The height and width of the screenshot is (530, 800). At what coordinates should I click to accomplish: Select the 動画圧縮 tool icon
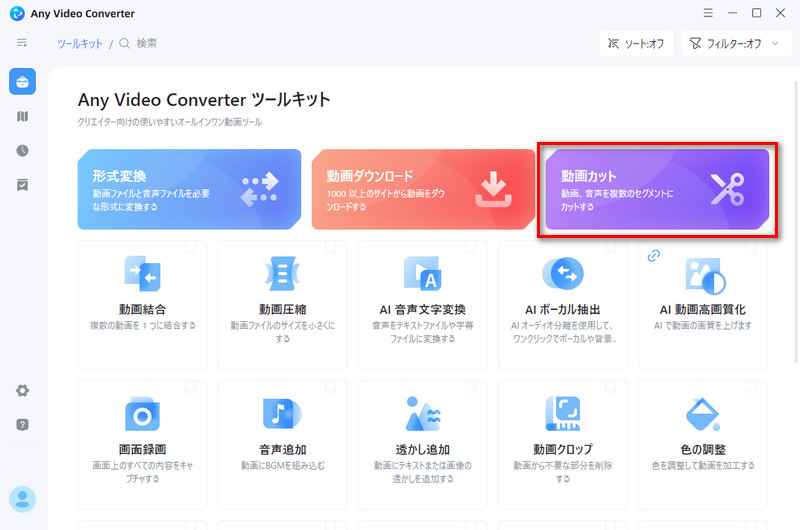pos(283,273)
